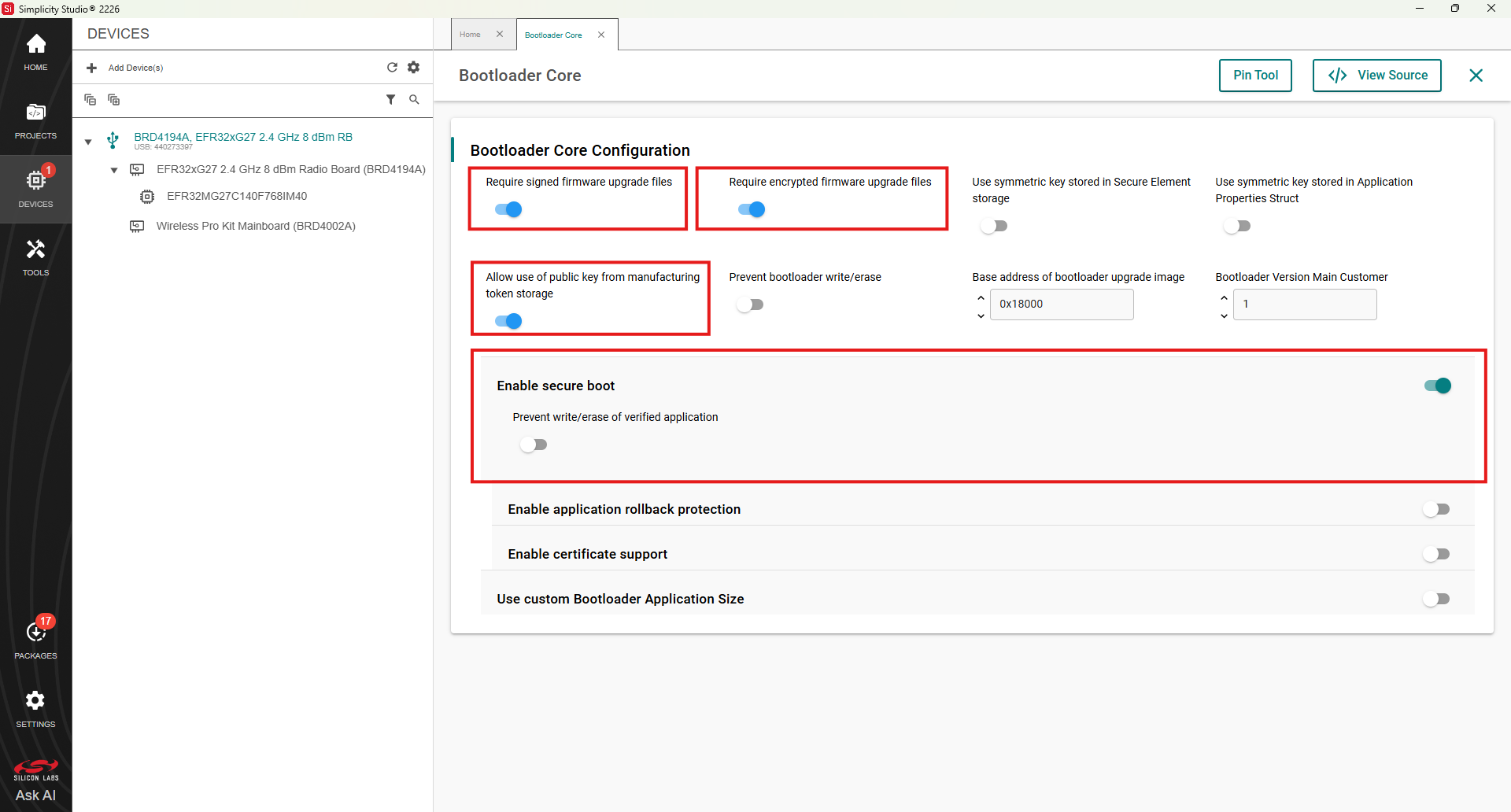Open Settings in the sidebar
This screenshot has width=1511, height=812.
[35, 708]
